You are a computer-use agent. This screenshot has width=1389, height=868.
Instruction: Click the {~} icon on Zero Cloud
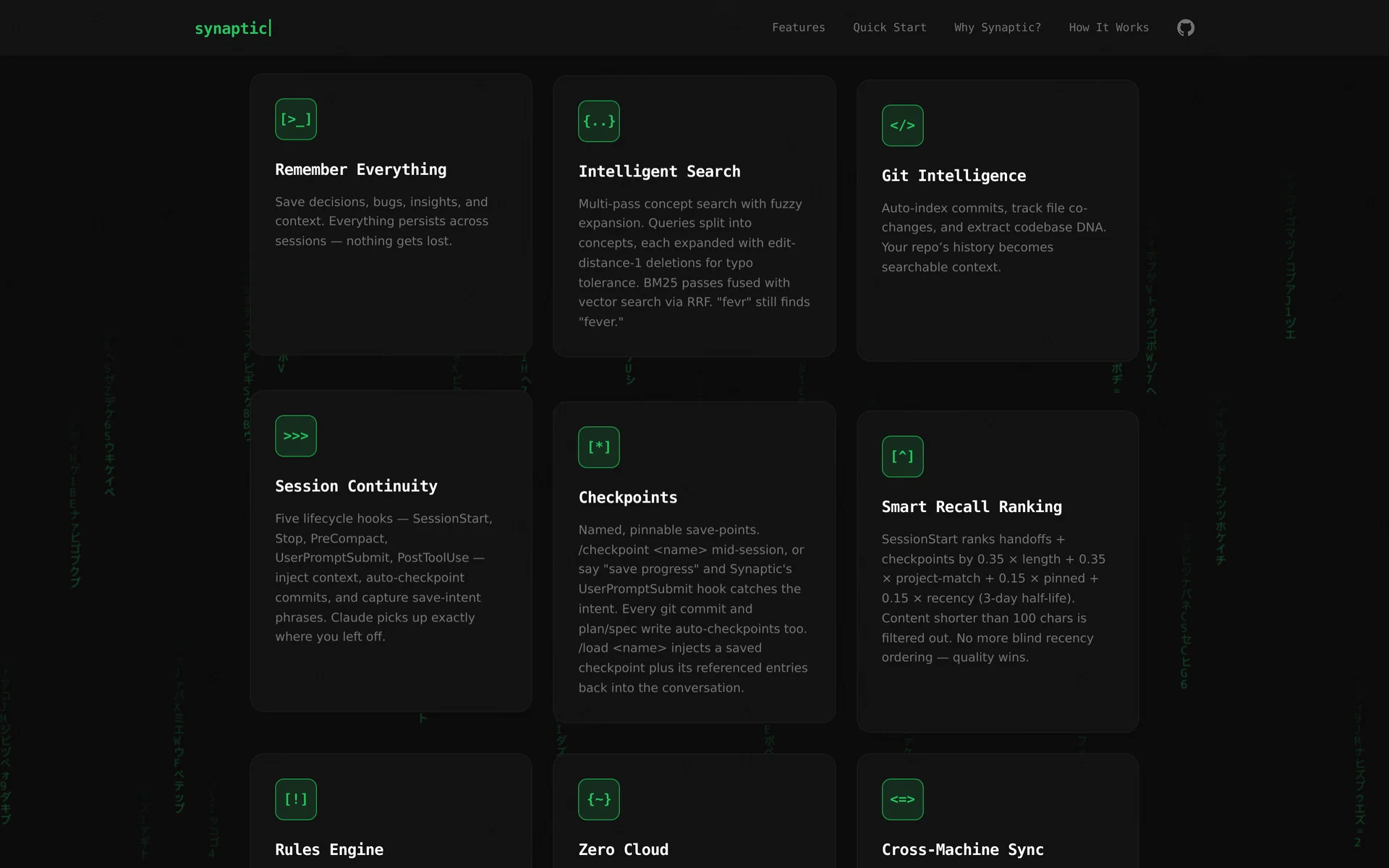tap(599, 799)
